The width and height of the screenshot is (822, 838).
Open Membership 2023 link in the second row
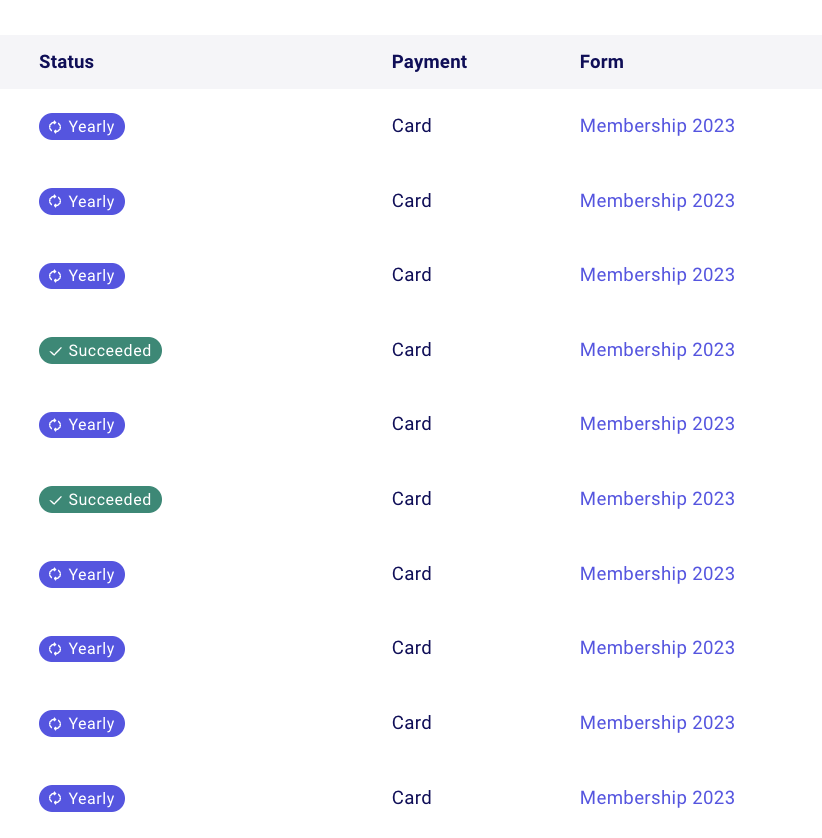[x=657, y=201]
